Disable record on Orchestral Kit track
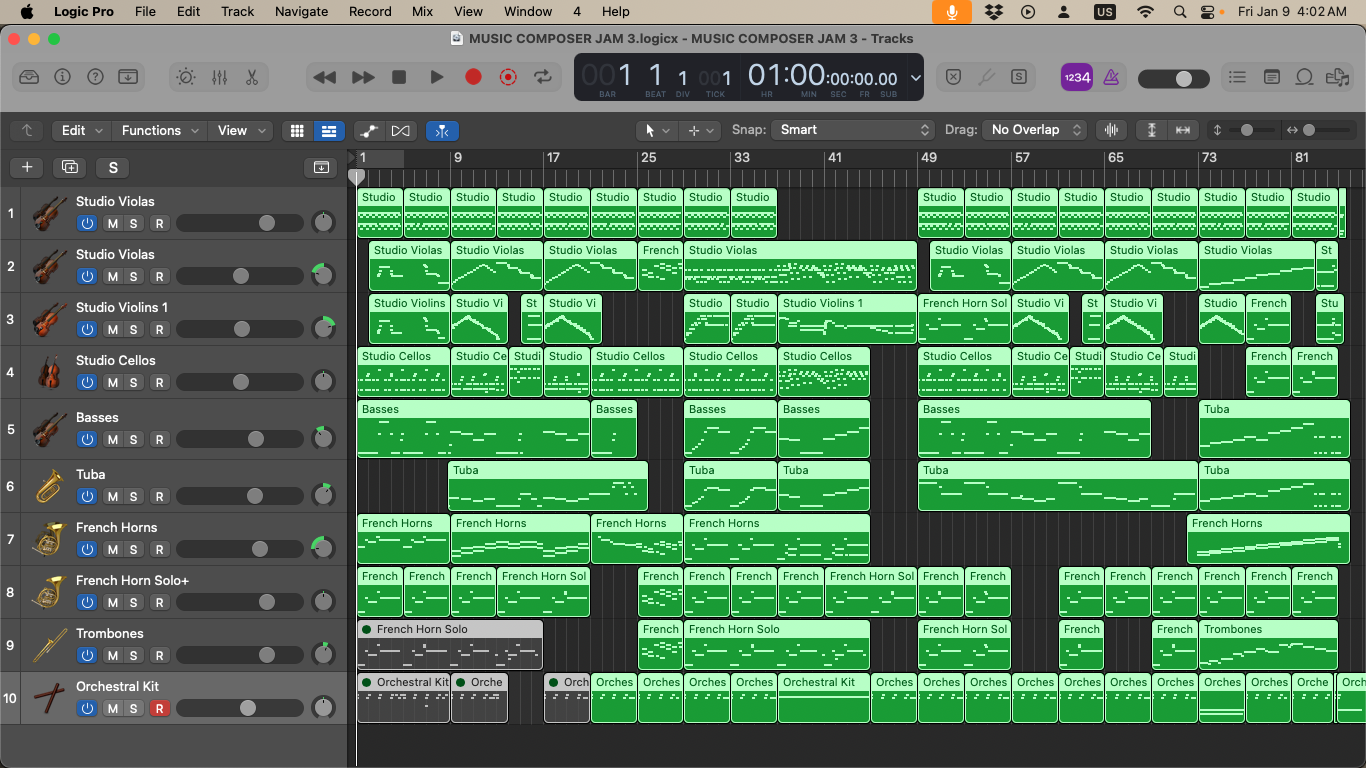 [159, 708]
